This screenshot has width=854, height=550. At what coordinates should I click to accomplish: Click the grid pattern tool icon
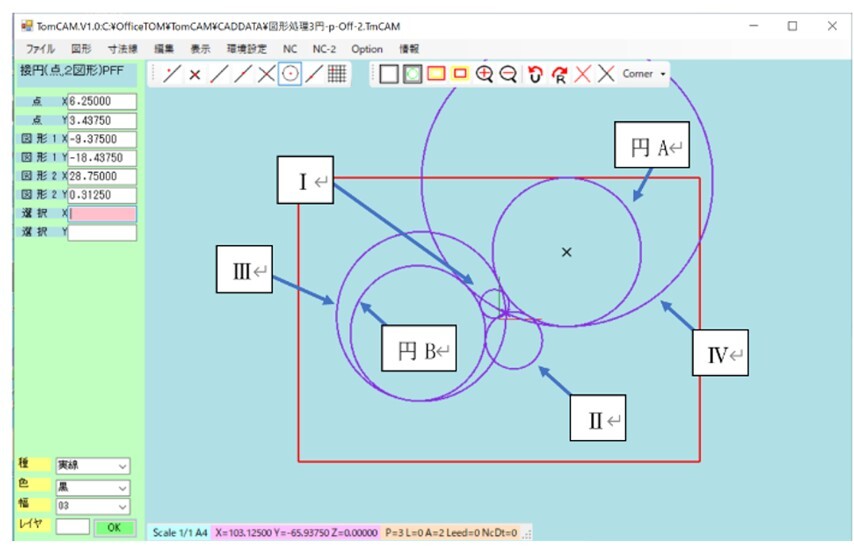coord(338,74)
